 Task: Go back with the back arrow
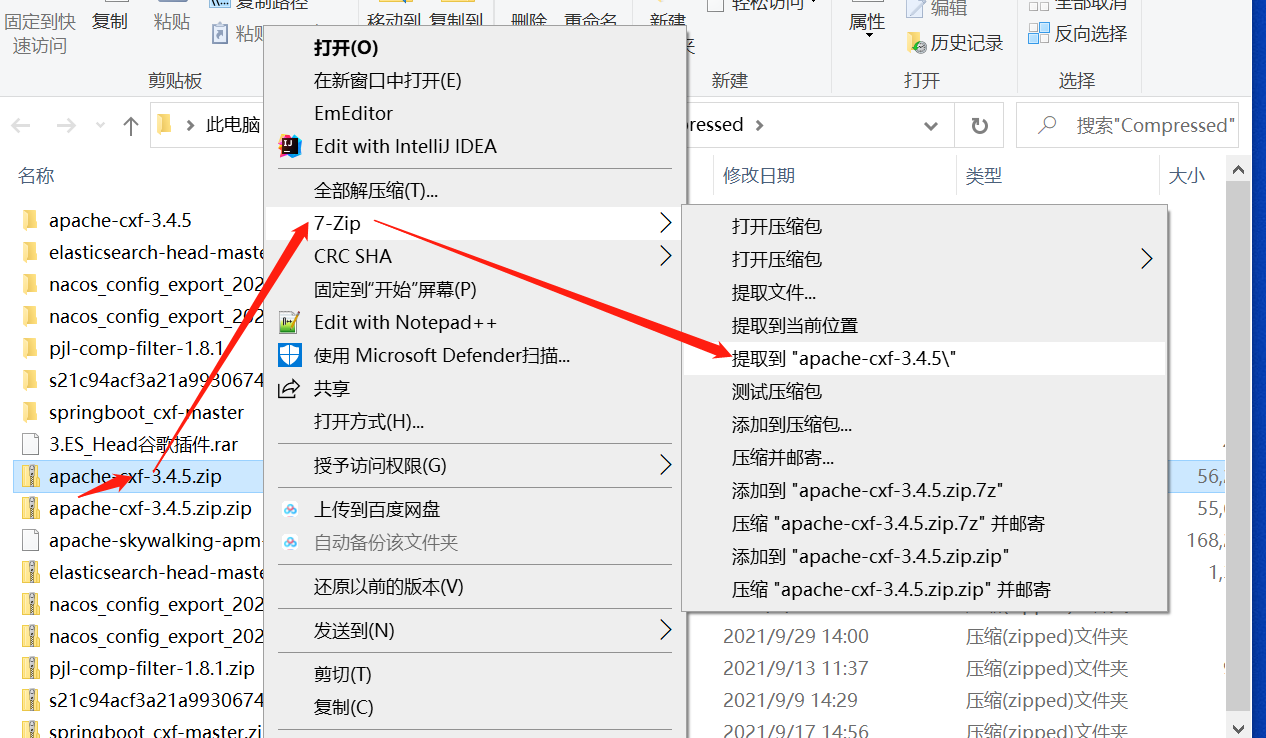tap(21, 126)
